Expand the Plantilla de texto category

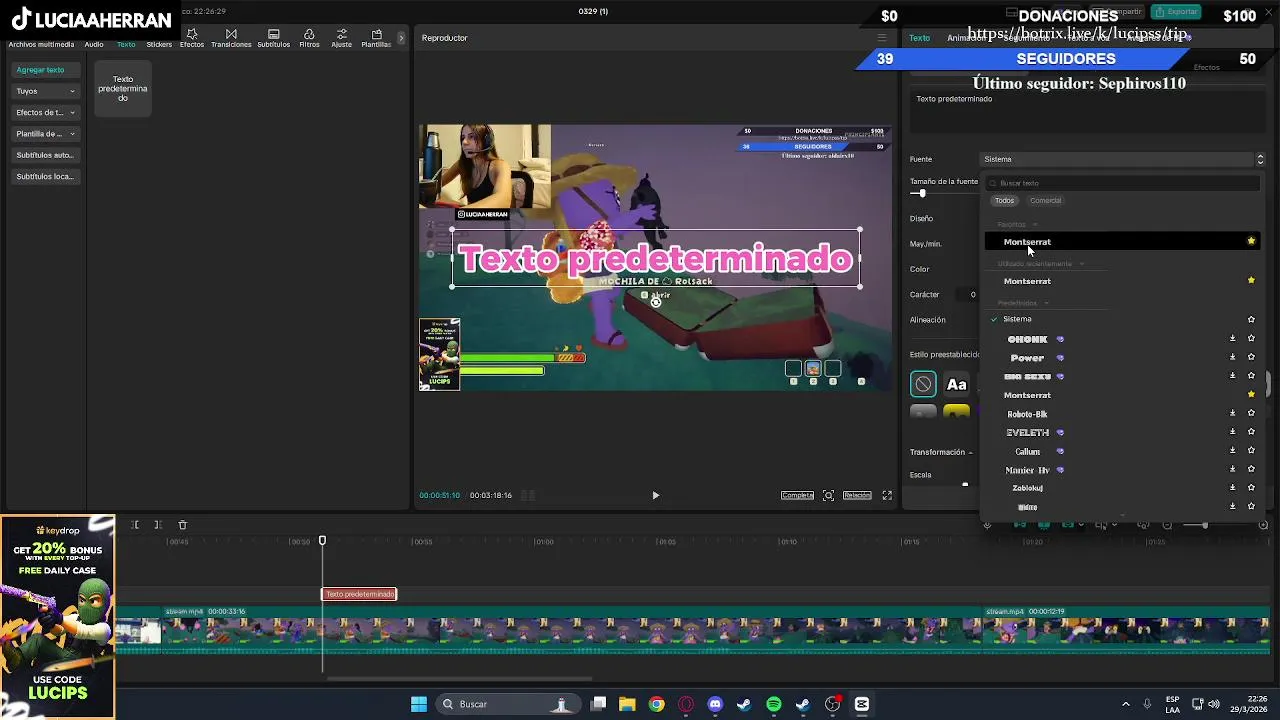(45, 134)
